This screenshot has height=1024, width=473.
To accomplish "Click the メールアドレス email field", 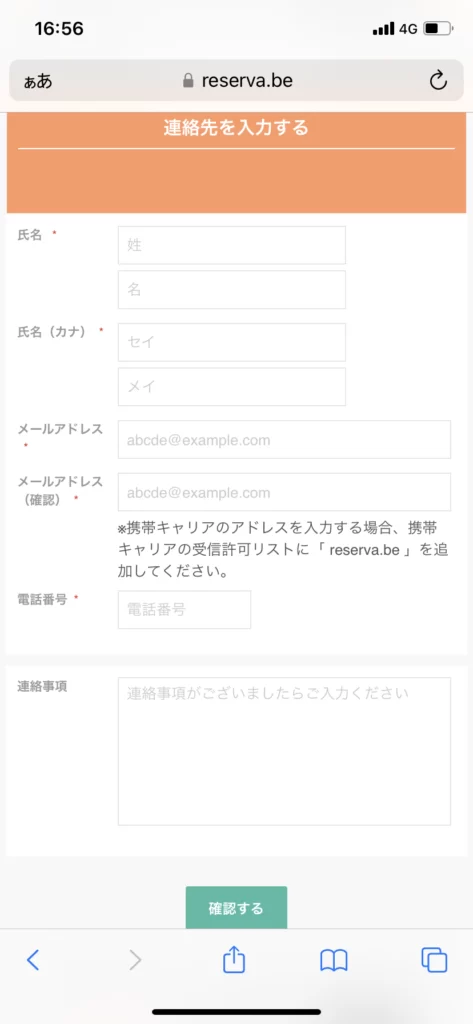I will [x=284, y=440].
